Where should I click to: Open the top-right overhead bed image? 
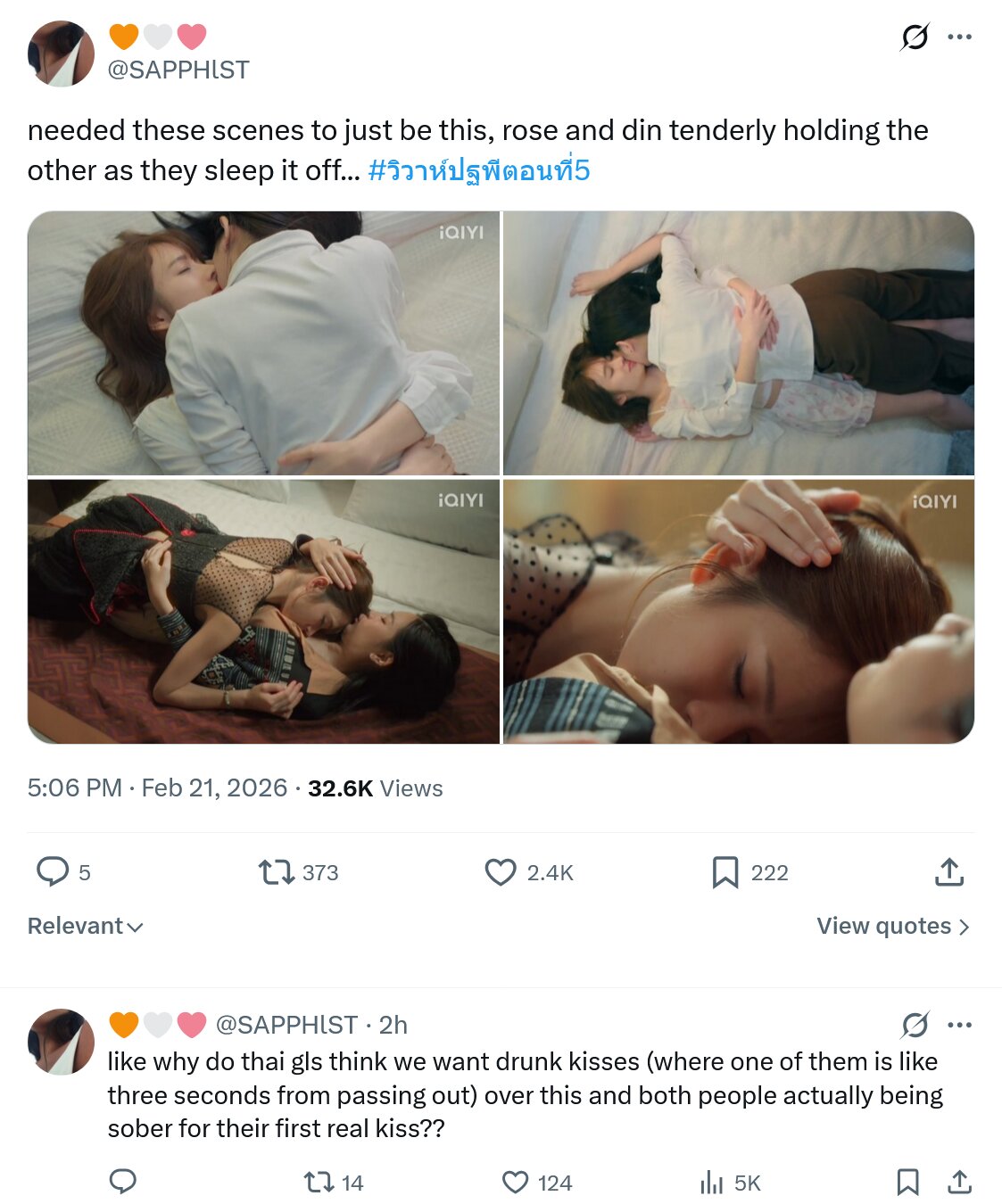click(738, 343)
